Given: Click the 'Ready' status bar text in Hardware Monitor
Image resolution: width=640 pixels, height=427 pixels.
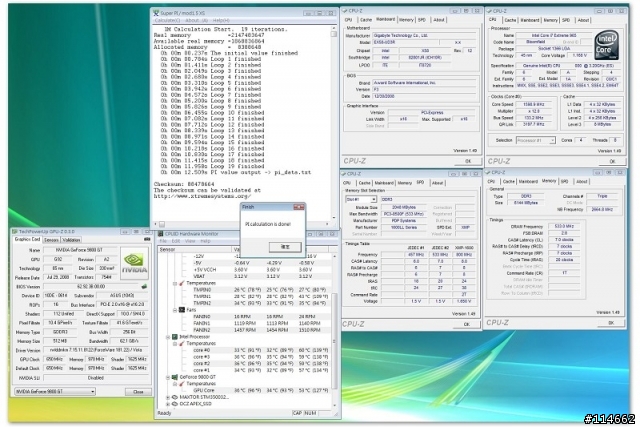Looking at the screenshot, I should 164,413.
